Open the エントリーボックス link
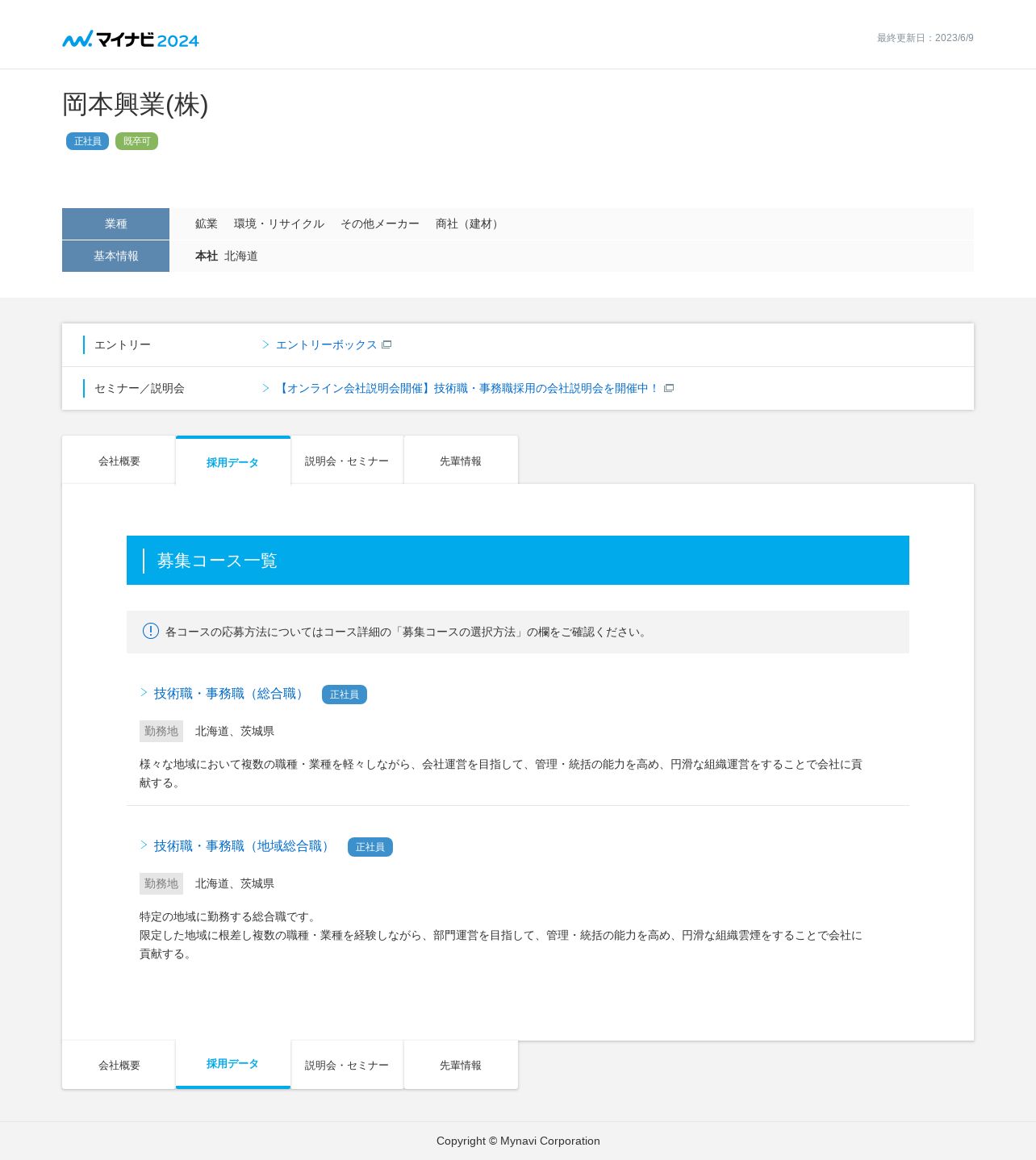 [326, 344]
